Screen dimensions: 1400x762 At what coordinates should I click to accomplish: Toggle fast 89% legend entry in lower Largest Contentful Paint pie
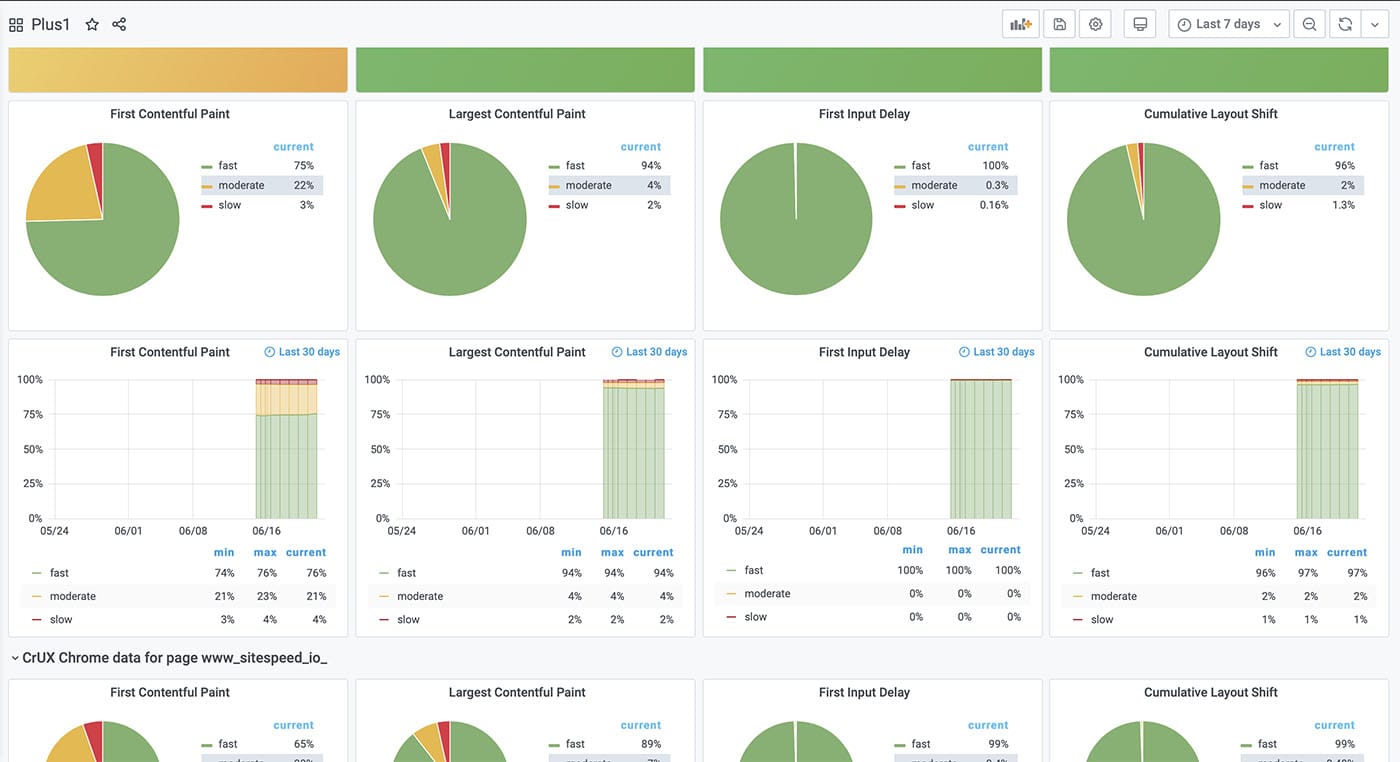[x=575, y=744]
